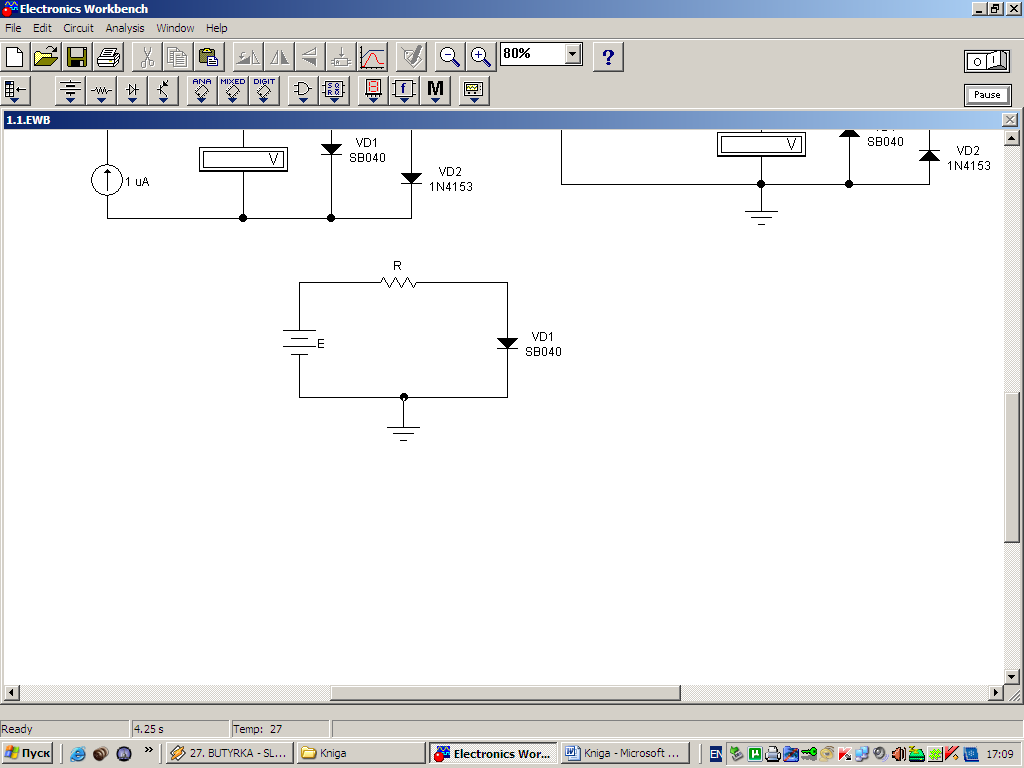Close the 1.1.EWB circuit window

1010,120
